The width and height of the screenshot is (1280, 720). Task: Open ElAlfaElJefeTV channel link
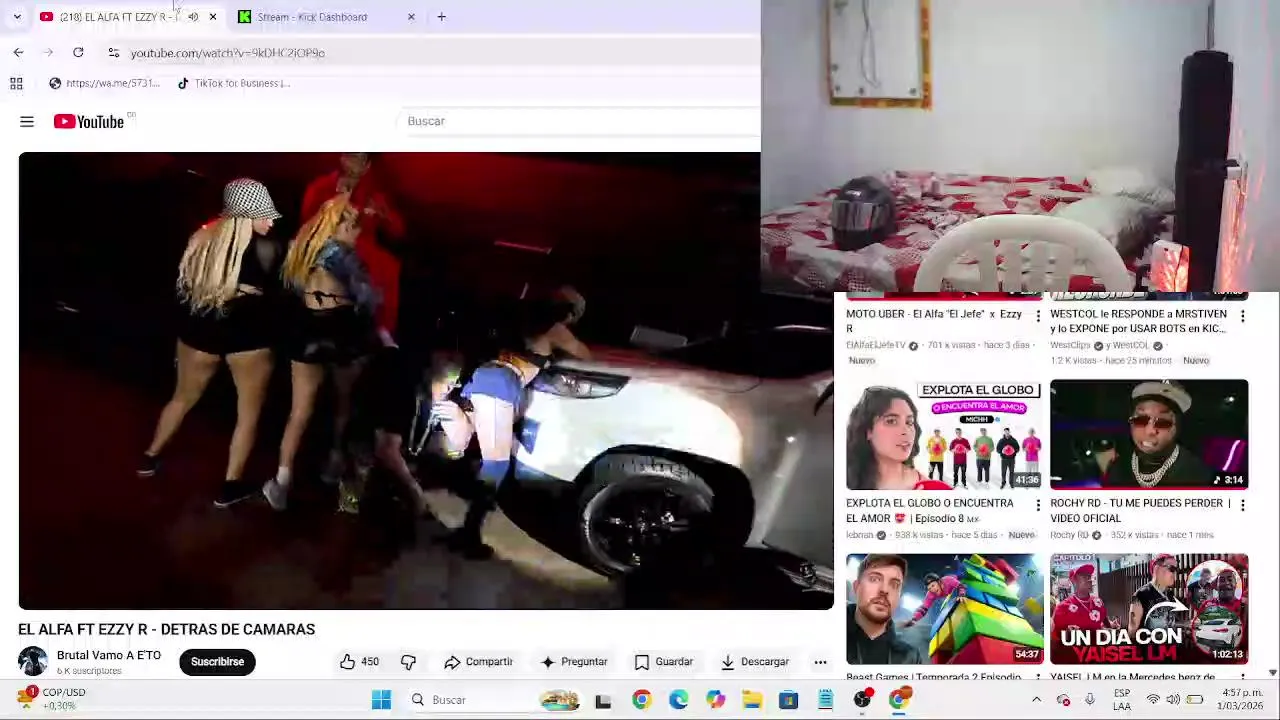[x=875, y=345]
